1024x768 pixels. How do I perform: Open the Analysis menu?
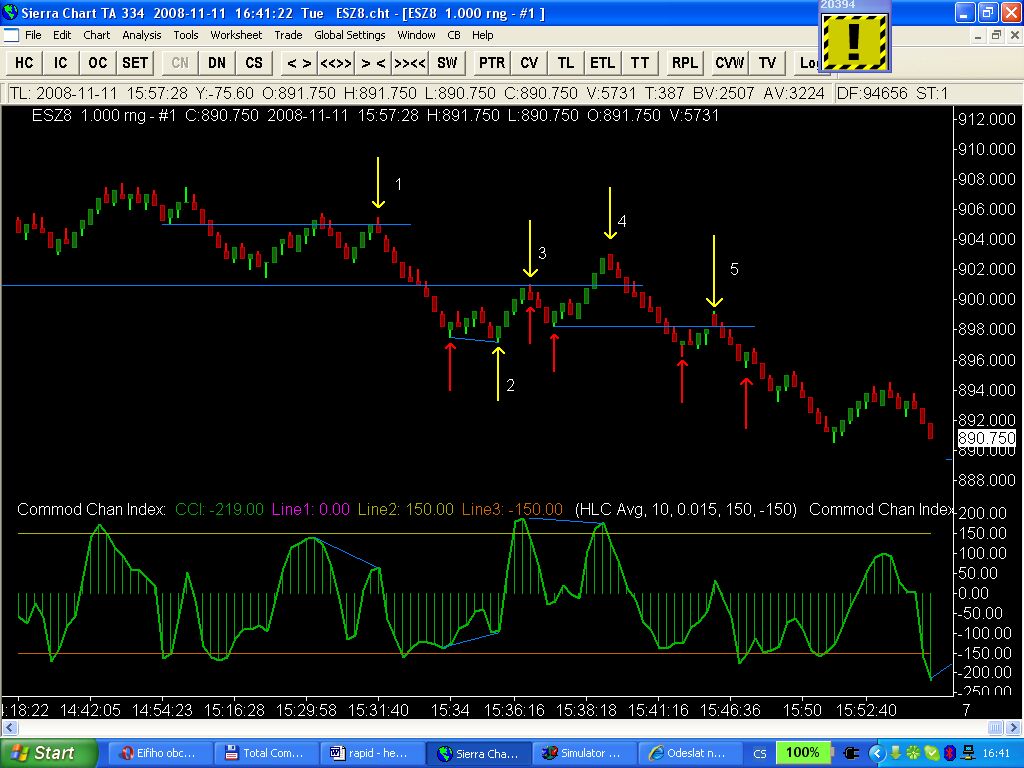point(142,35)
